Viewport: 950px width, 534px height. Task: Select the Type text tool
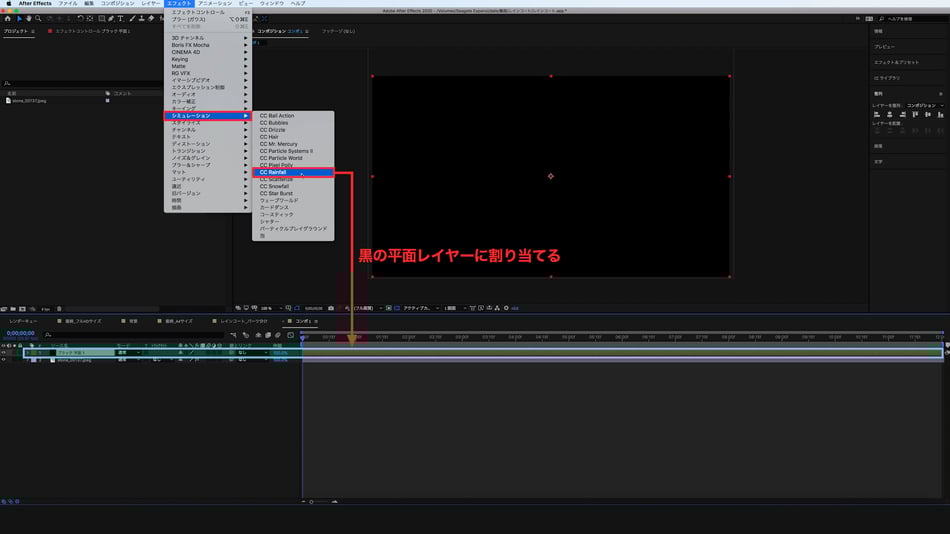coord(121,18)
